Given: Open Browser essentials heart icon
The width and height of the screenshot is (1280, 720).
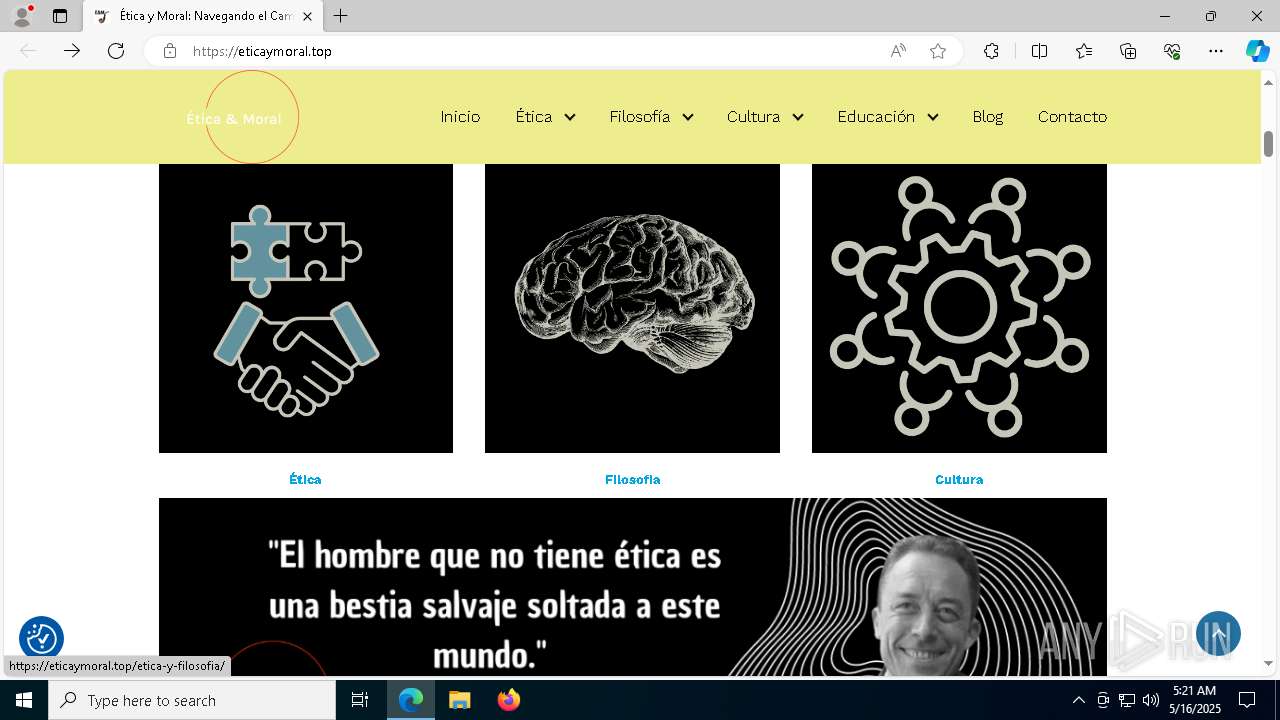Looking at the screenshot, I should click(1172, 51).
